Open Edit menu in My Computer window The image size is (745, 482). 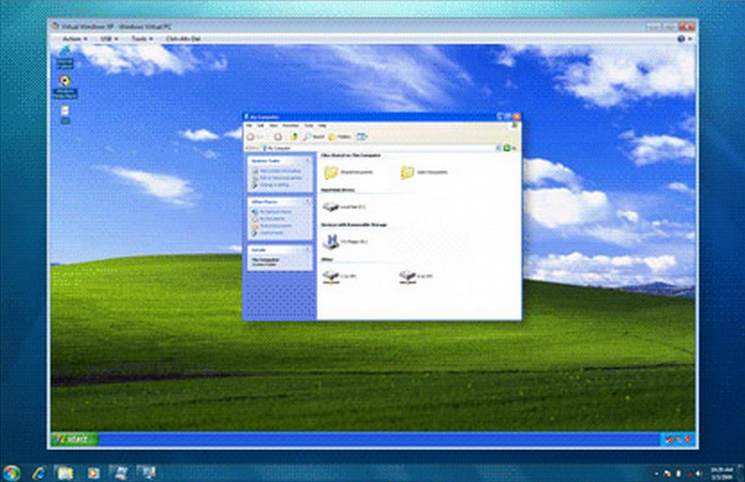(260, 125)
